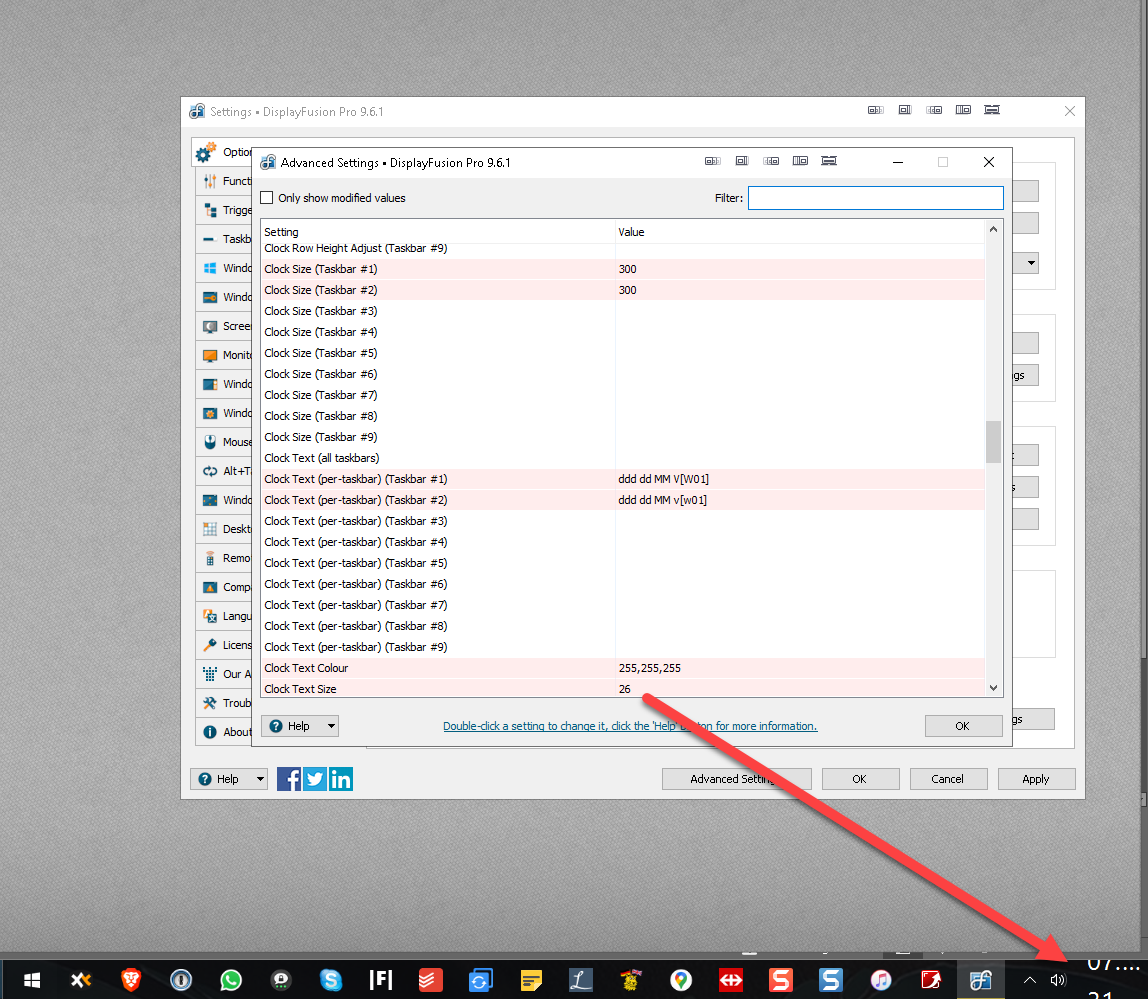
Task: Open Todoist from the taskbar
Action: 431,980
